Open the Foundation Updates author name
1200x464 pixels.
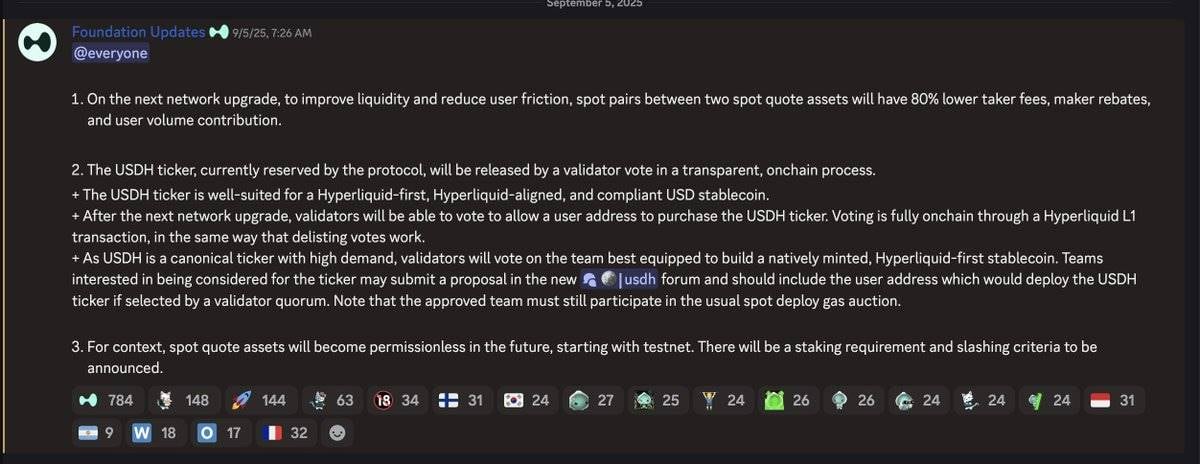138,32
